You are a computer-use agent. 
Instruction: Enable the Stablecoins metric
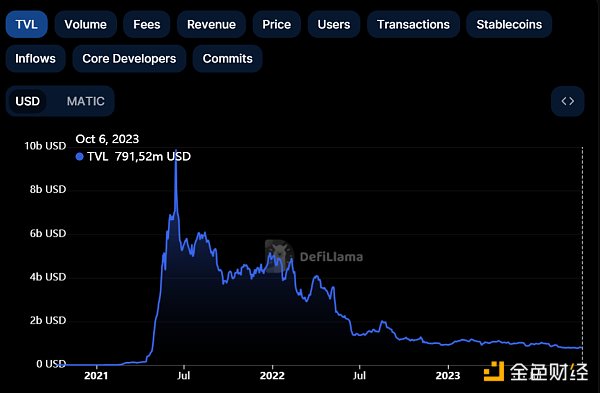[509, 24]
